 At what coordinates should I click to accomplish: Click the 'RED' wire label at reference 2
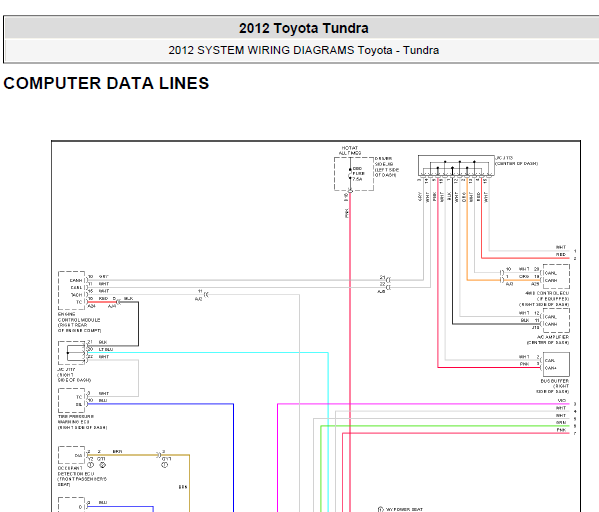click(561, 254)
